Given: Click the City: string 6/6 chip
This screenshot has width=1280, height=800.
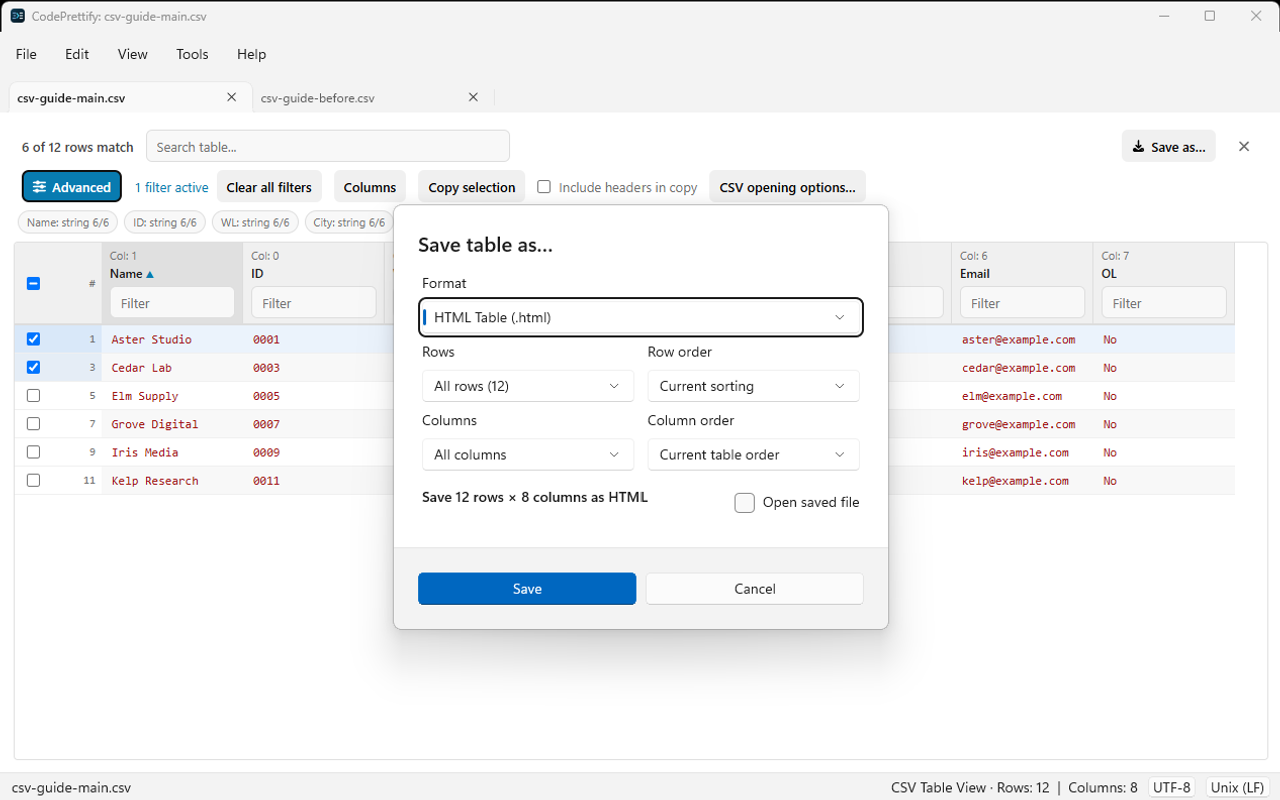Looking at the screenshot, I should coord(349,223).
